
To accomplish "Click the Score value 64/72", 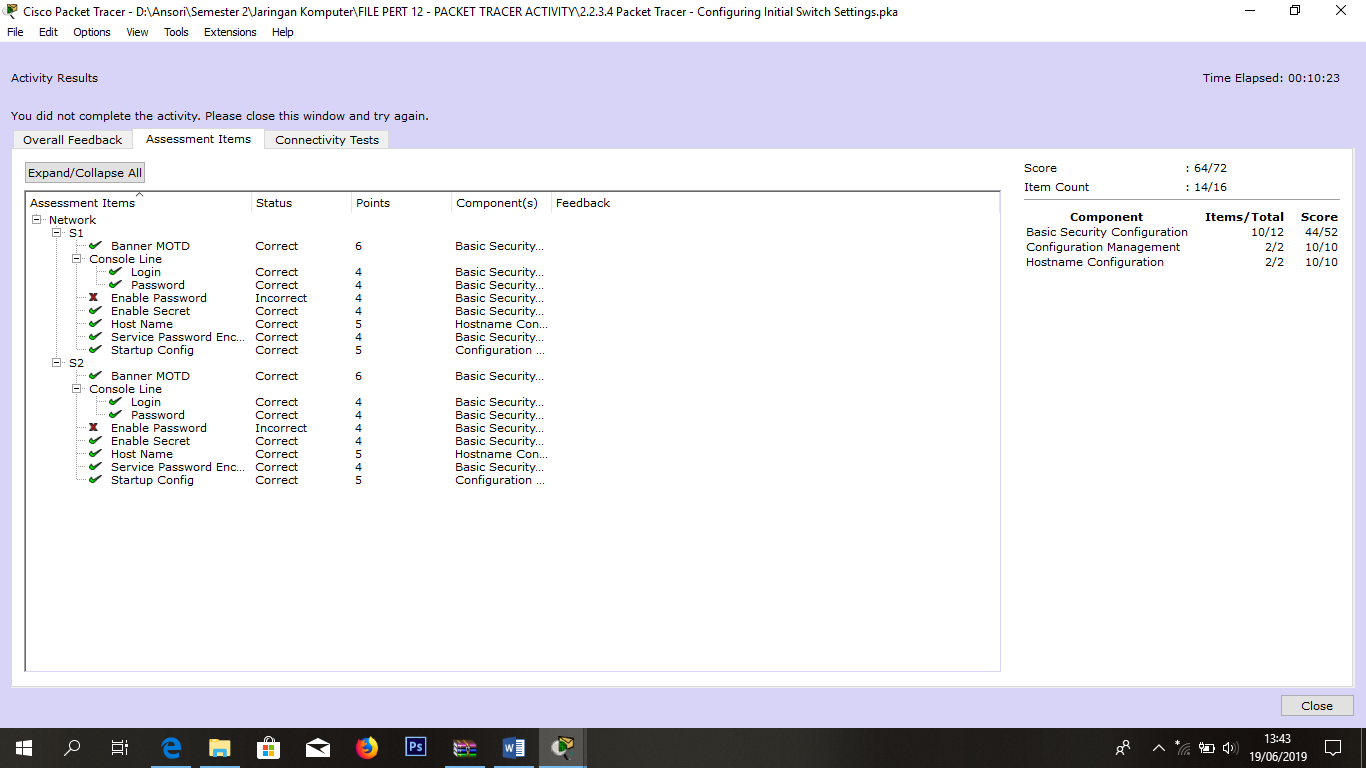I will (x=1210, y=168).
